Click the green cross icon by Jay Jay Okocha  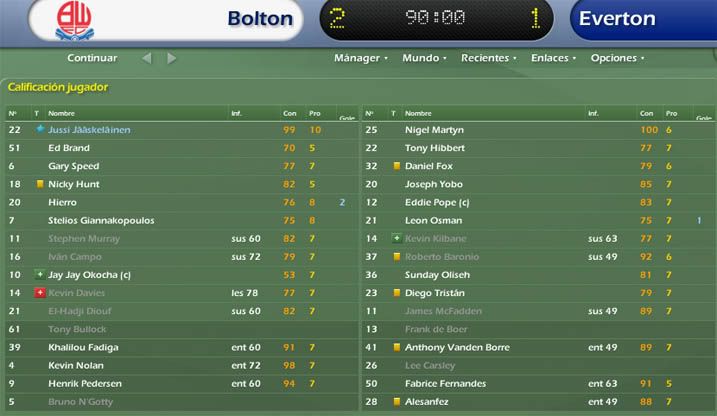[x=40, y=274]
